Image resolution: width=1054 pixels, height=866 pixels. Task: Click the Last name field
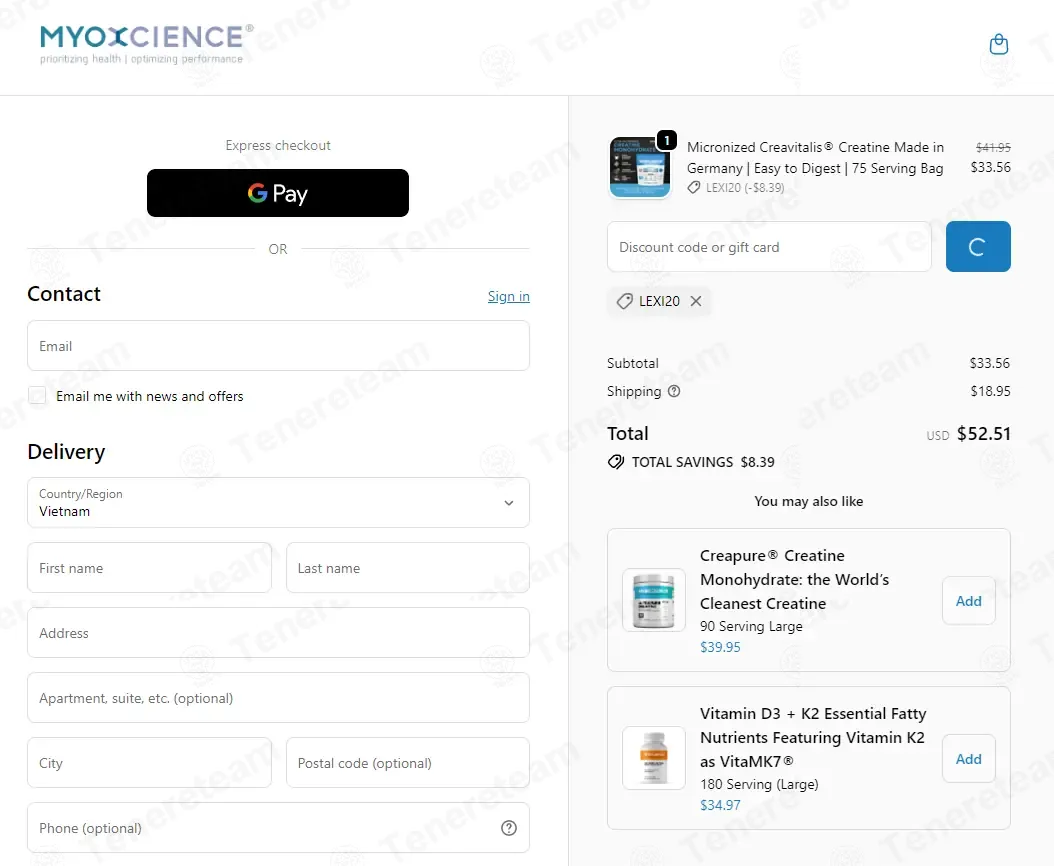[408, 568]
